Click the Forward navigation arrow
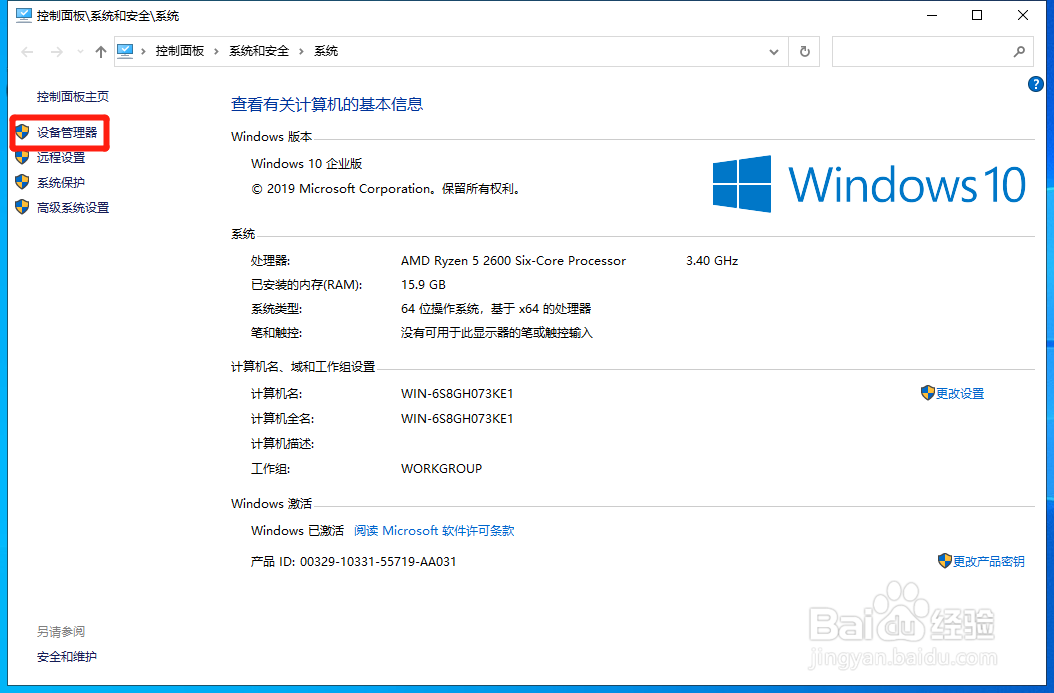The width and height of the screenshot is (1054, 693). coord(57,52)
